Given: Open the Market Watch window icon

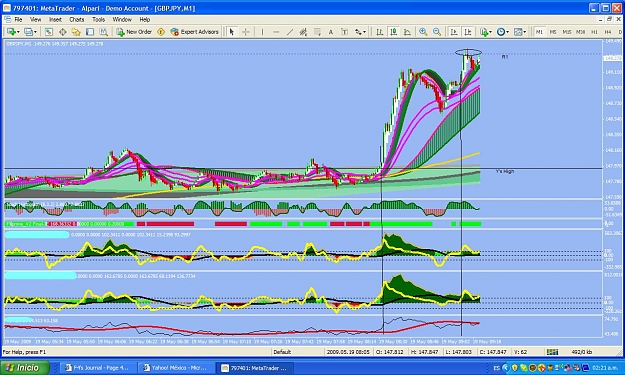Looking at the screenshot, I should [49, 32].
